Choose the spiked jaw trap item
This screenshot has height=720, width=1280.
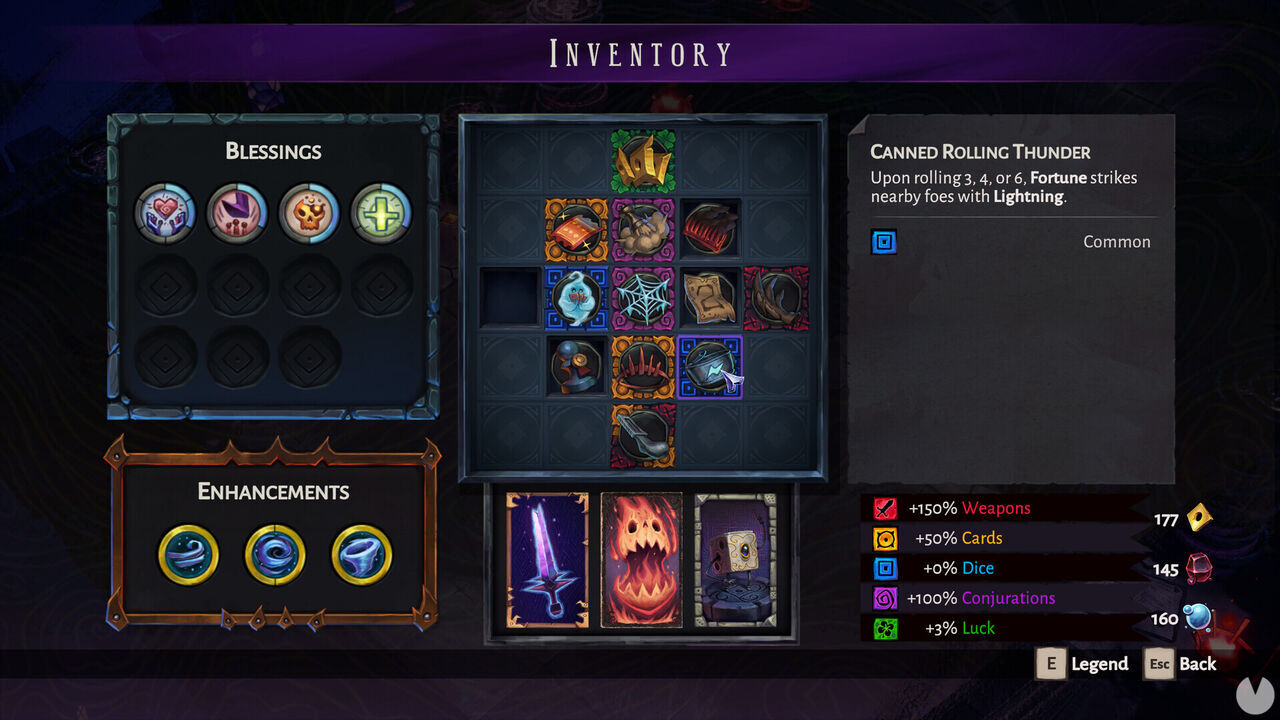(x=643, y=366)
